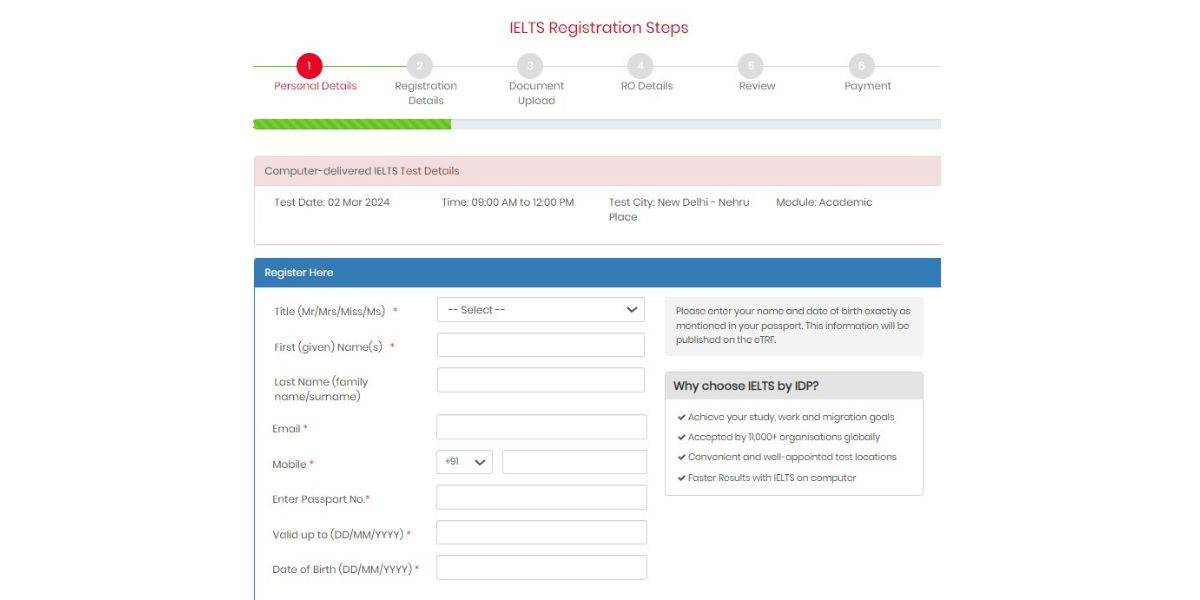Click the step 5 Review circle
This screenshot has height=600, width=1200.
[x=751, y=66]
